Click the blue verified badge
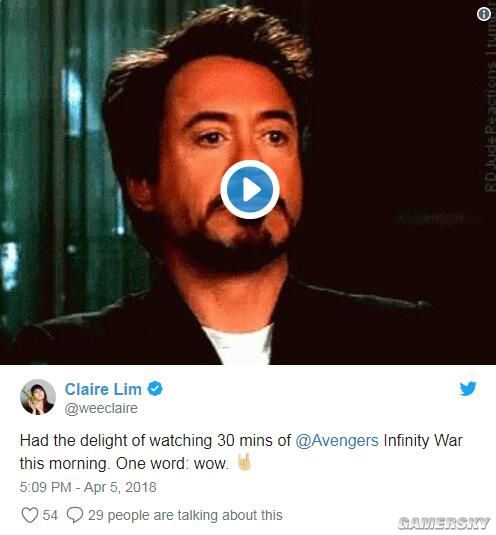This screenshot has height=535, width=496. (155, 389)
